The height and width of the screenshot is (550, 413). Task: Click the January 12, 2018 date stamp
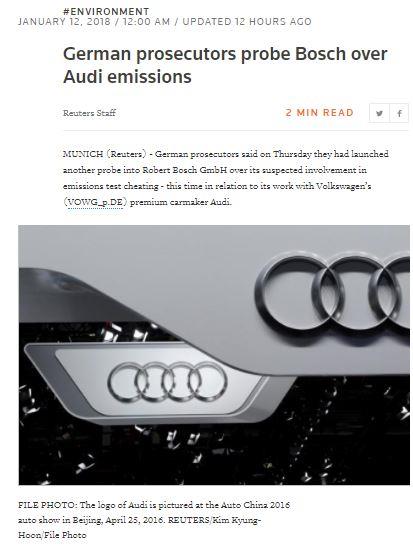64,22
